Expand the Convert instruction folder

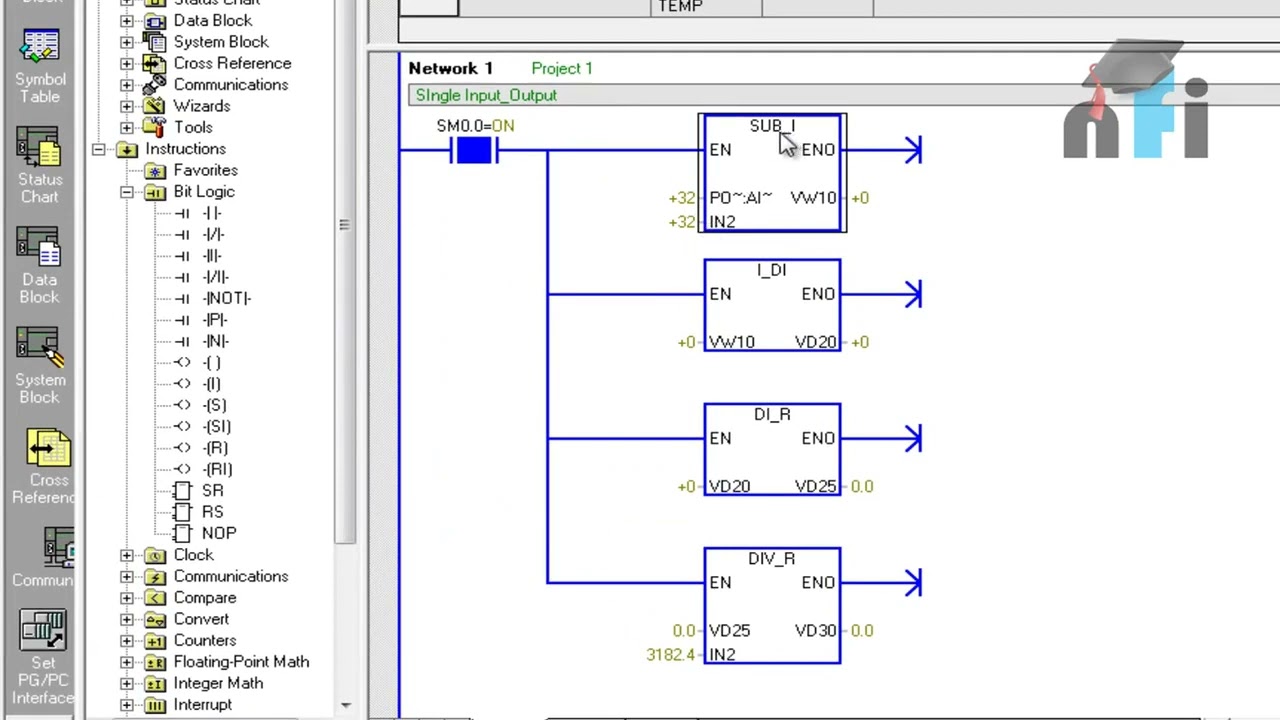(127, 619)
